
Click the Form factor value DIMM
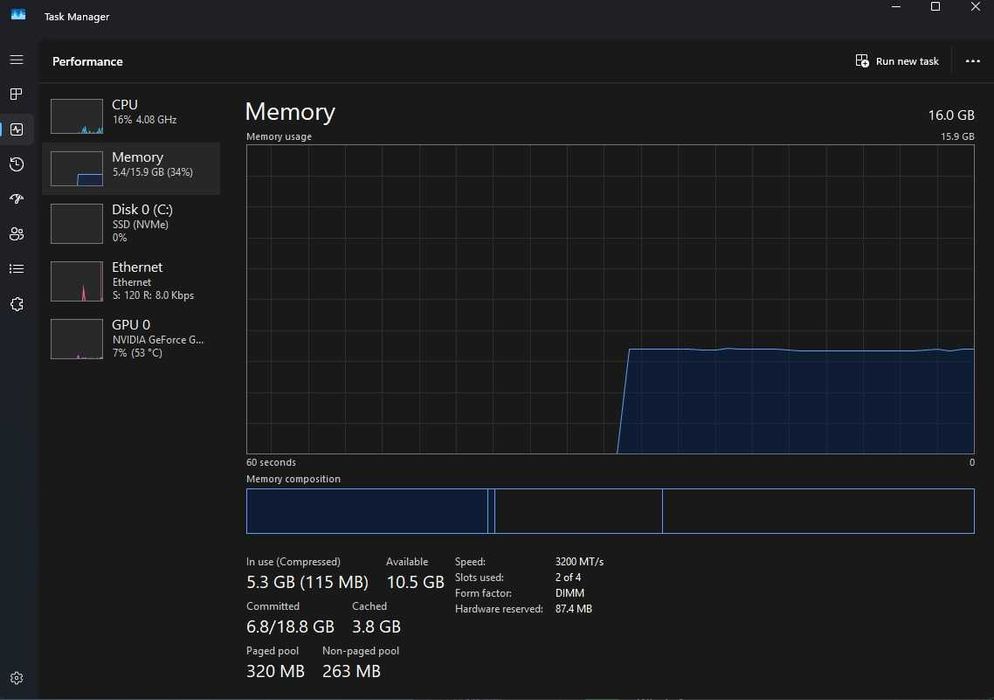coord(570,593)
